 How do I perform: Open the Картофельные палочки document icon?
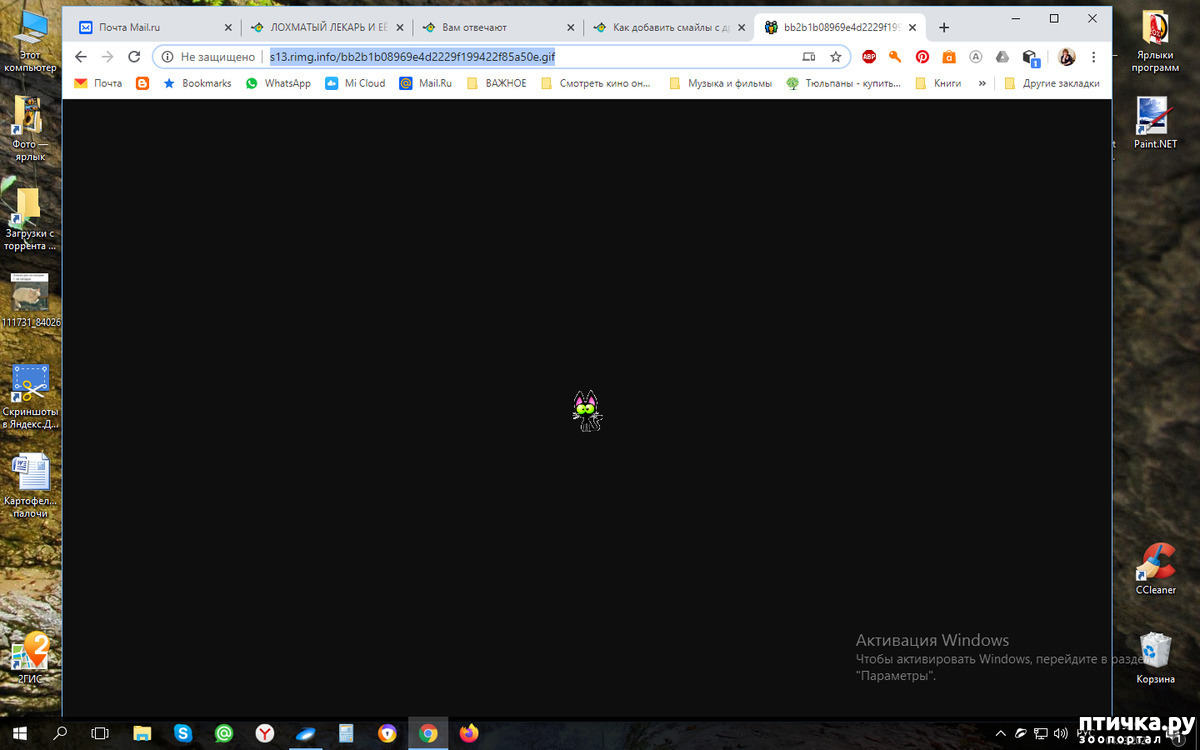pyautogui.click(x=30, y=485)
